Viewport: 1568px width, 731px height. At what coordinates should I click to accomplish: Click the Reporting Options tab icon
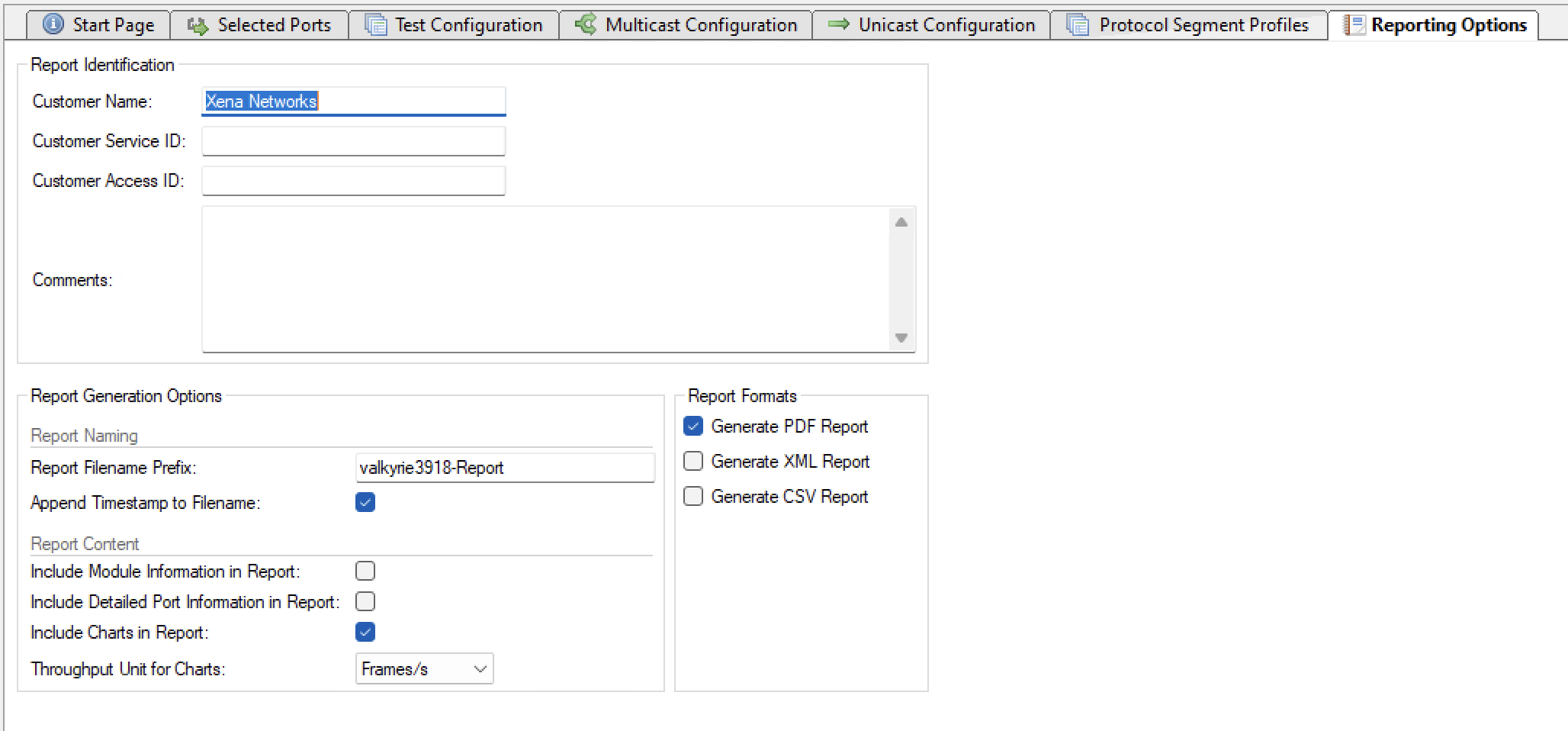pyautogui.click(x=1354, y=25)
